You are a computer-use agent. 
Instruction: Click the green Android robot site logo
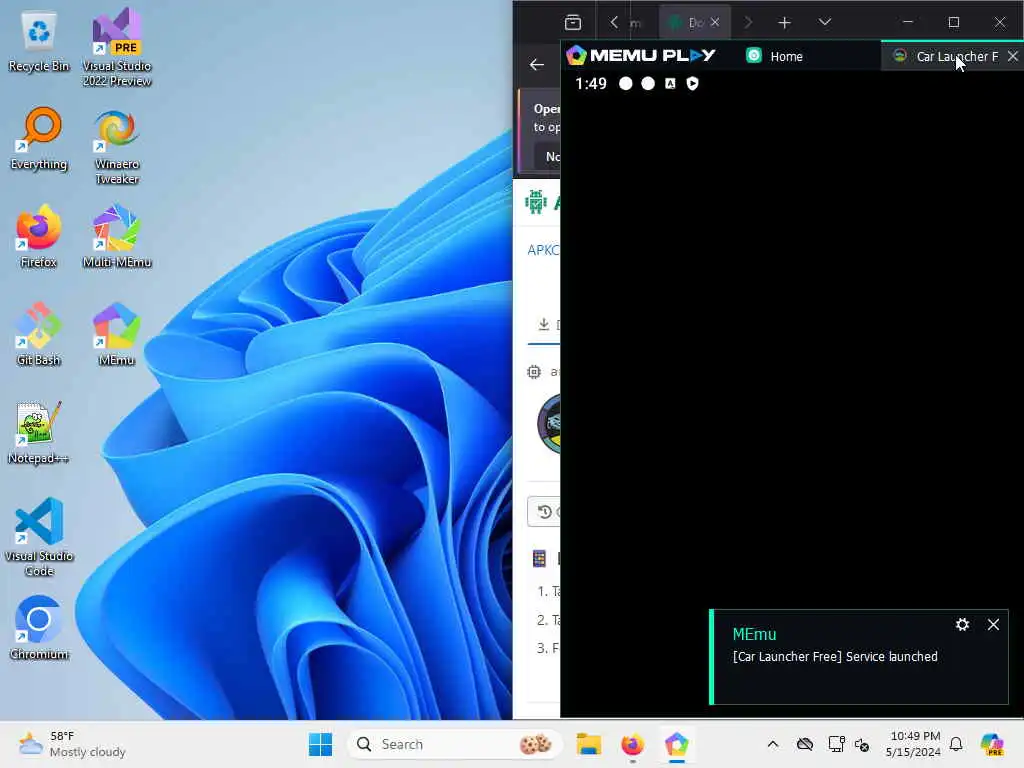[x=536, y=202]
